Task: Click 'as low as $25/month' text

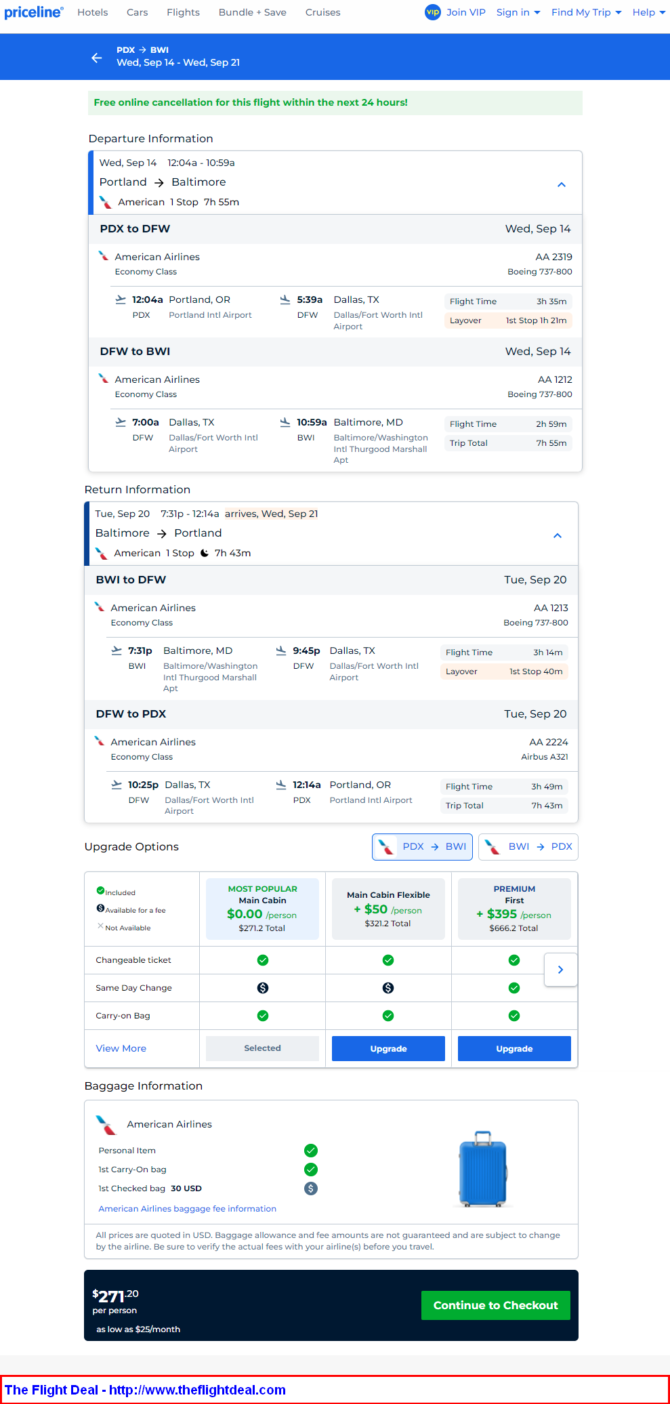Action: tap(138, 1329)
